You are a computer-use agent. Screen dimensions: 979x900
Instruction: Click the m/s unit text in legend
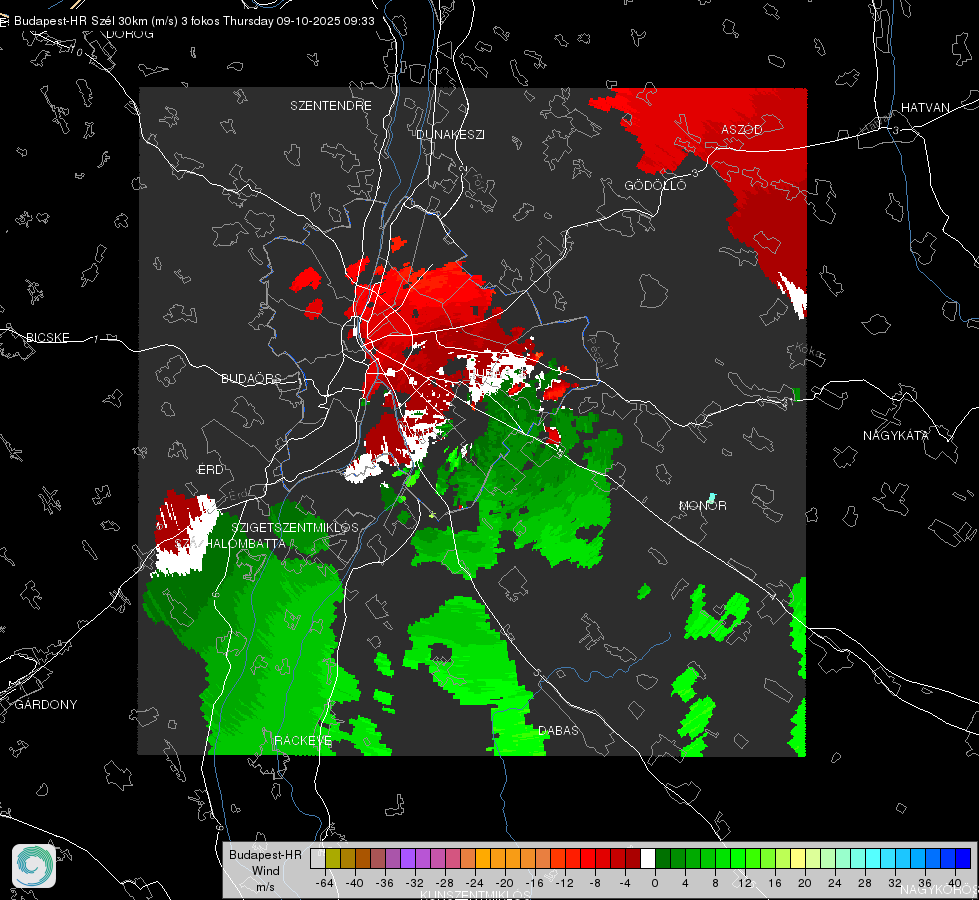[265, 887]
